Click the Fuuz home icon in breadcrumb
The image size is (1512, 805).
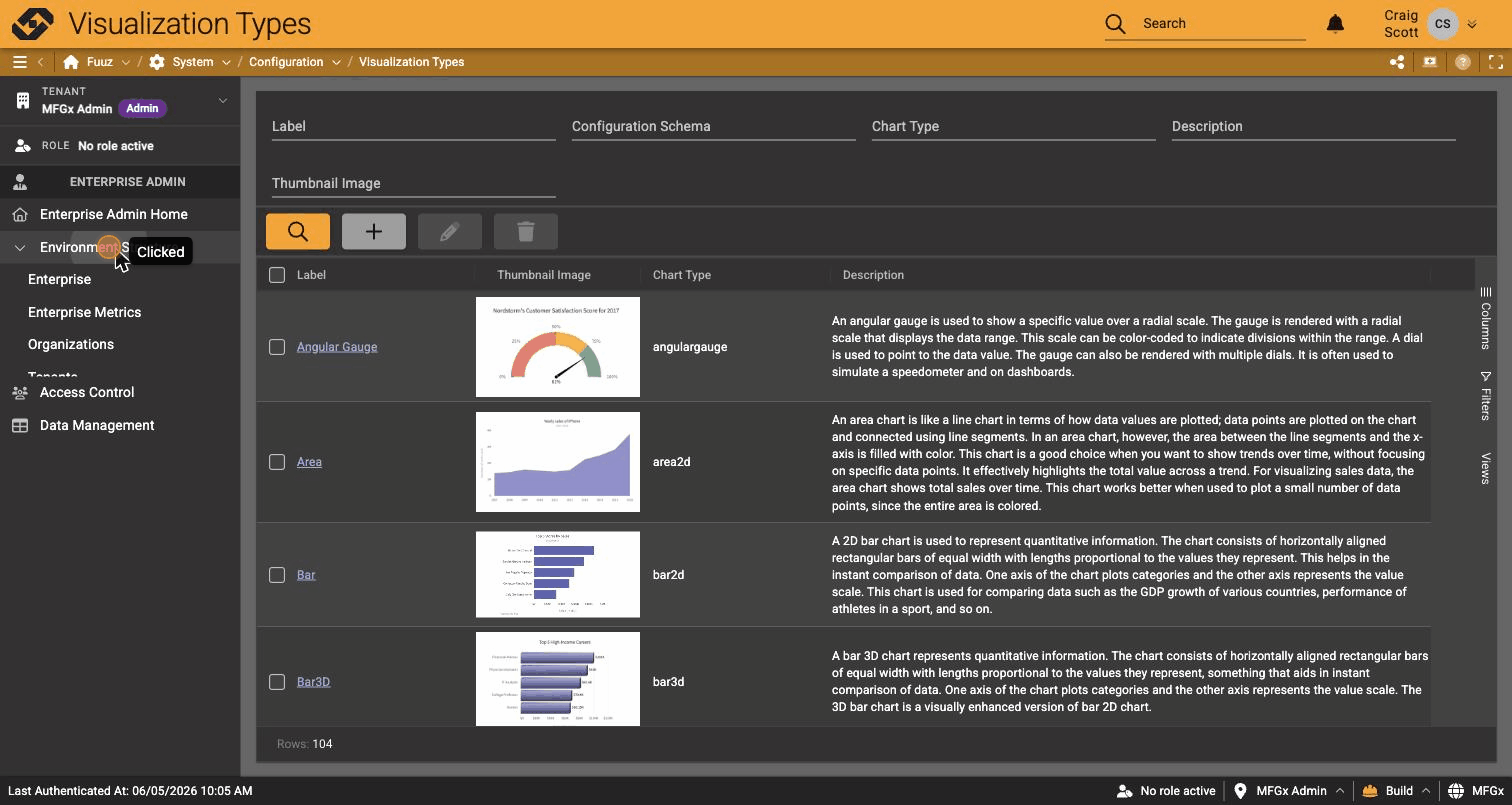tap(71, 62)
